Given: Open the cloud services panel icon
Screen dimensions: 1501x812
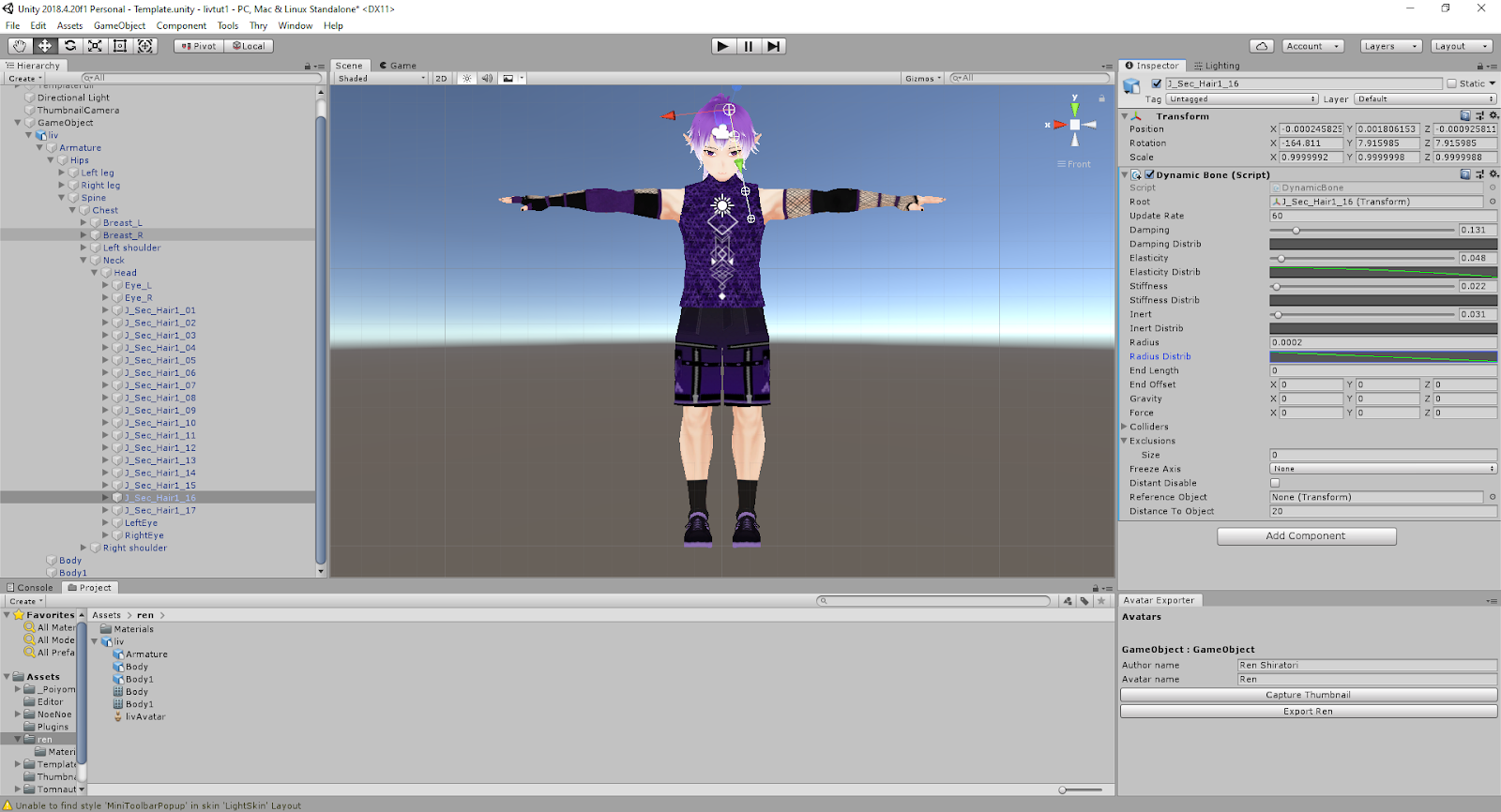Looking at the screenshot, I should tap(1262, 46).
